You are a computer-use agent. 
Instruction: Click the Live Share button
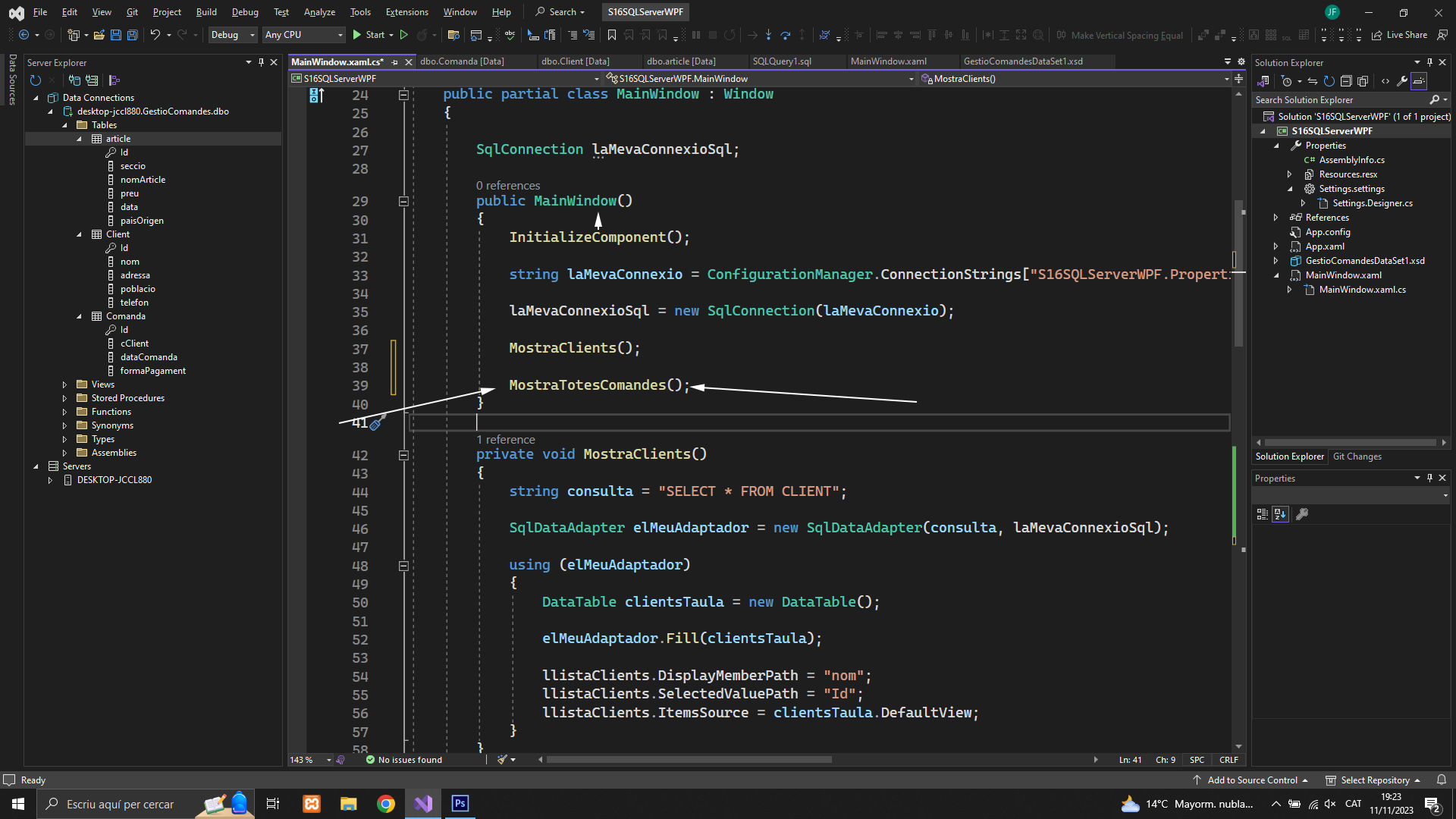click(1399, 35)
